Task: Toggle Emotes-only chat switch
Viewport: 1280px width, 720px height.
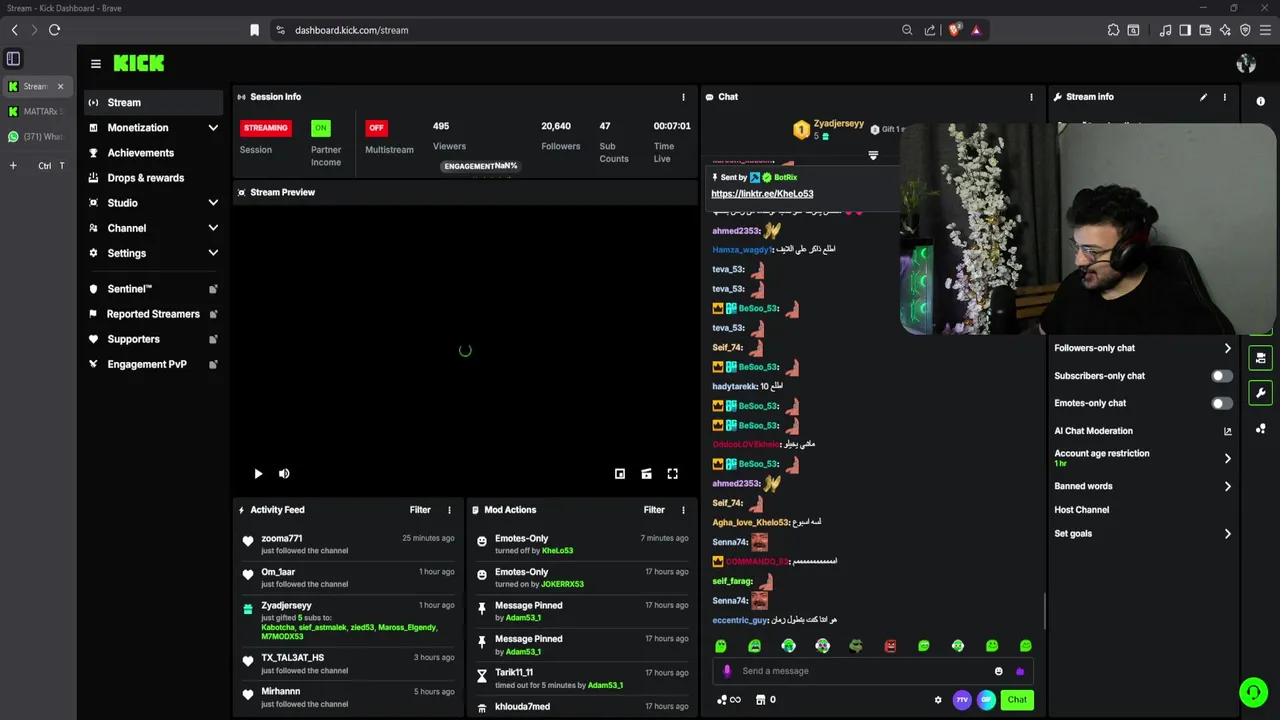Action: (x=1221, y=403)
